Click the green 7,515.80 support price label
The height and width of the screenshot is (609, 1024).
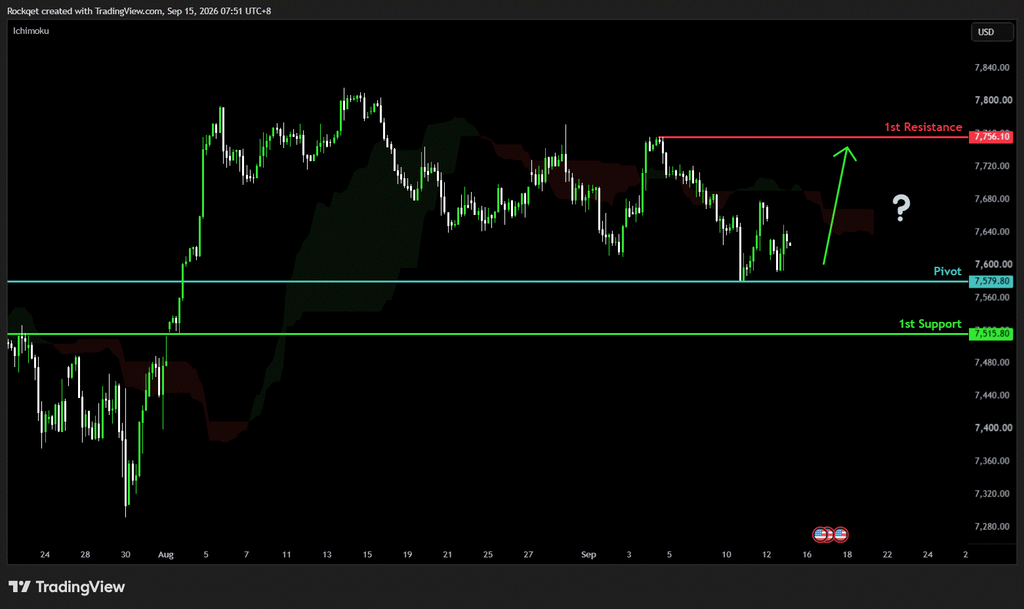click(x=991, y=334)
